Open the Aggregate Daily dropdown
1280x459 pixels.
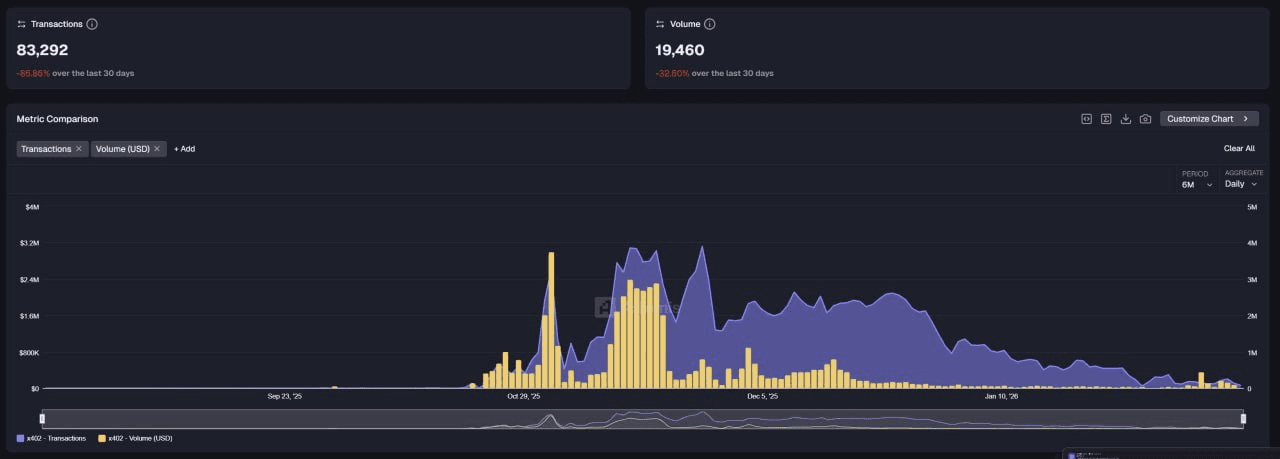(x=1241, y=184)
